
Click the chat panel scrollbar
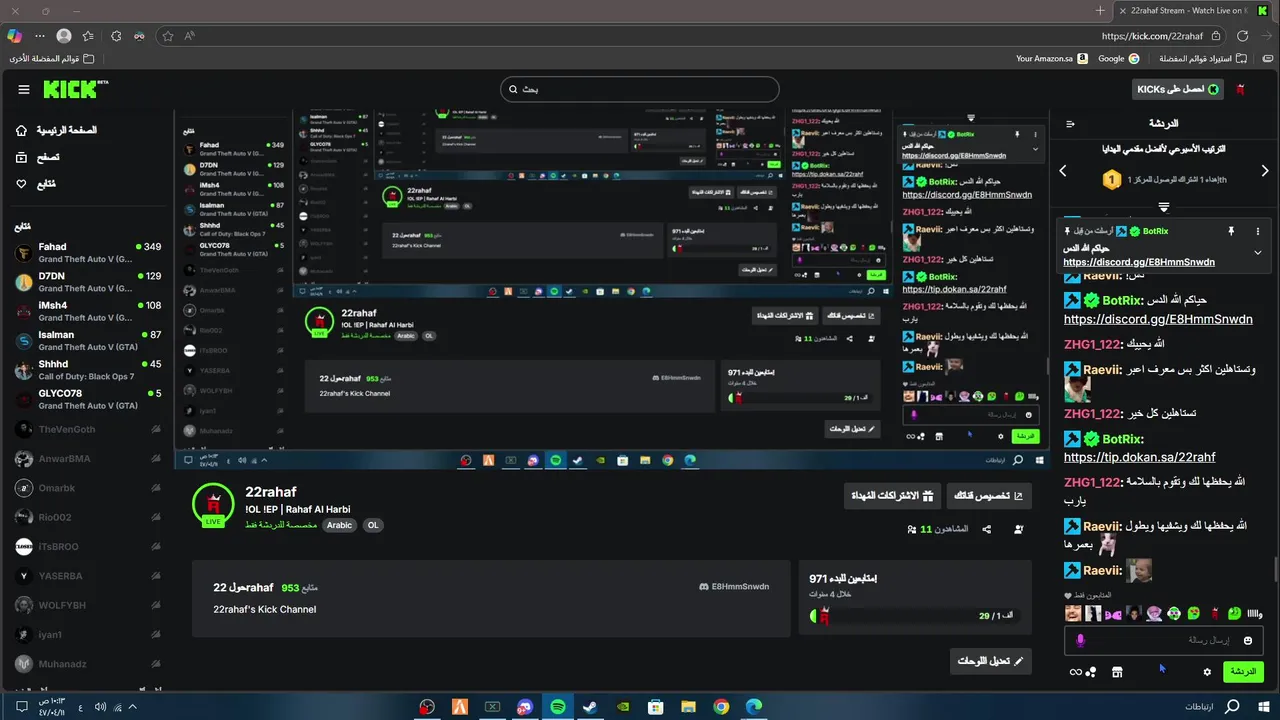tap(1274, 569)
